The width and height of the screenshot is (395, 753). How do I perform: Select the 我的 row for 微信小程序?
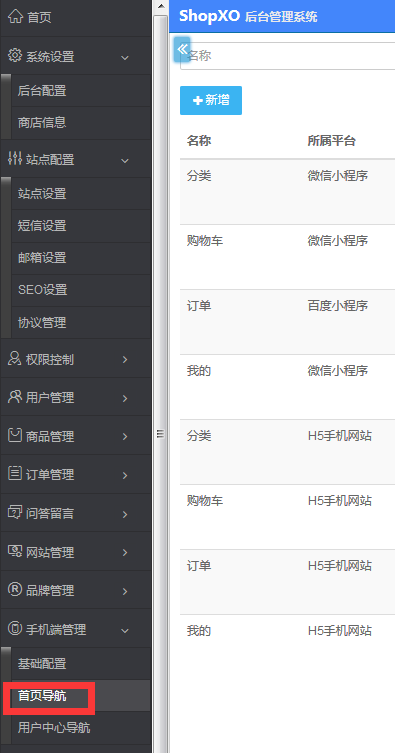pyautogui.click(x=287, y=387)
